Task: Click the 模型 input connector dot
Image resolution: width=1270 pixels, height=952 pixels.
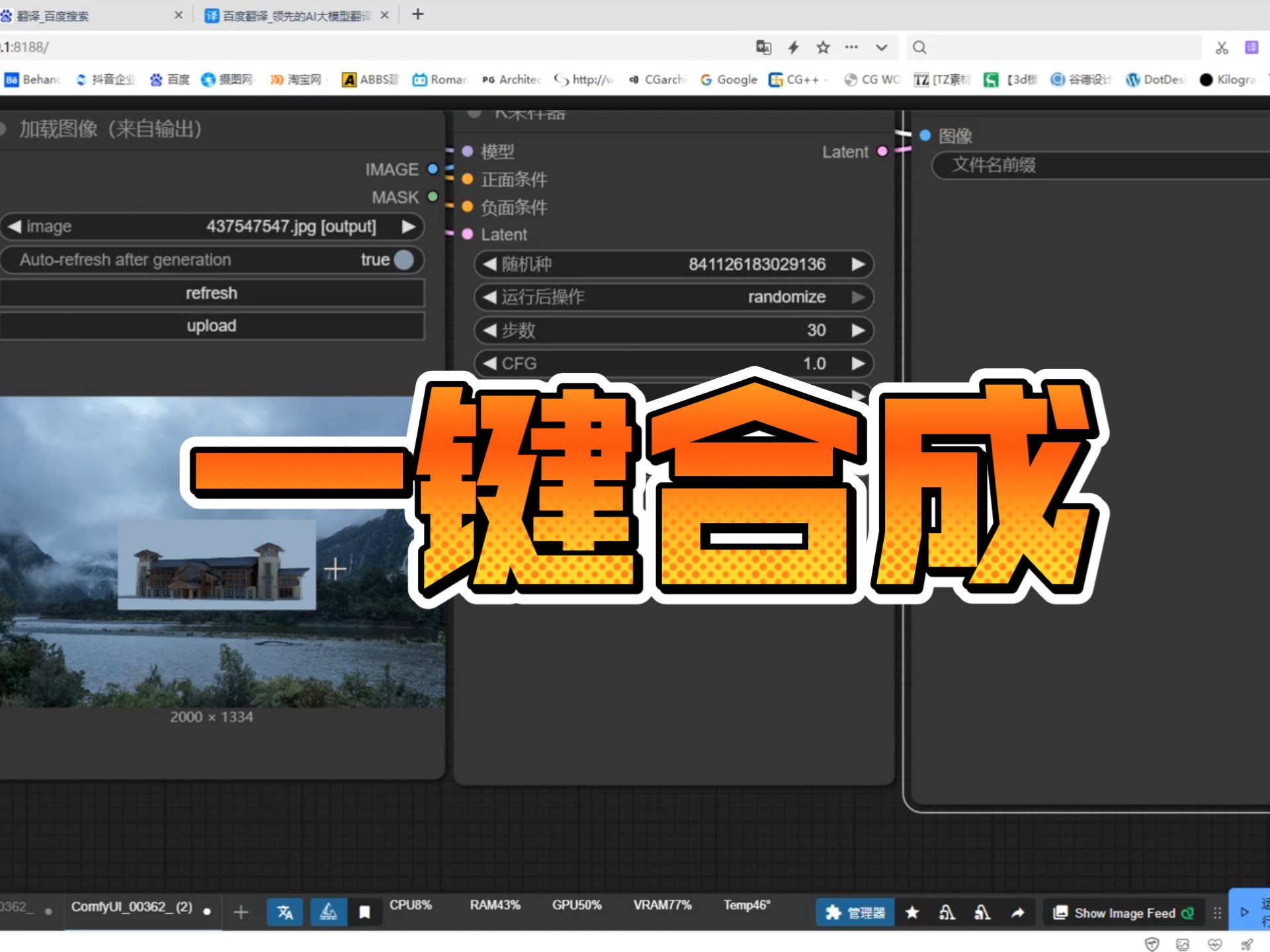Action: [467, 151]
